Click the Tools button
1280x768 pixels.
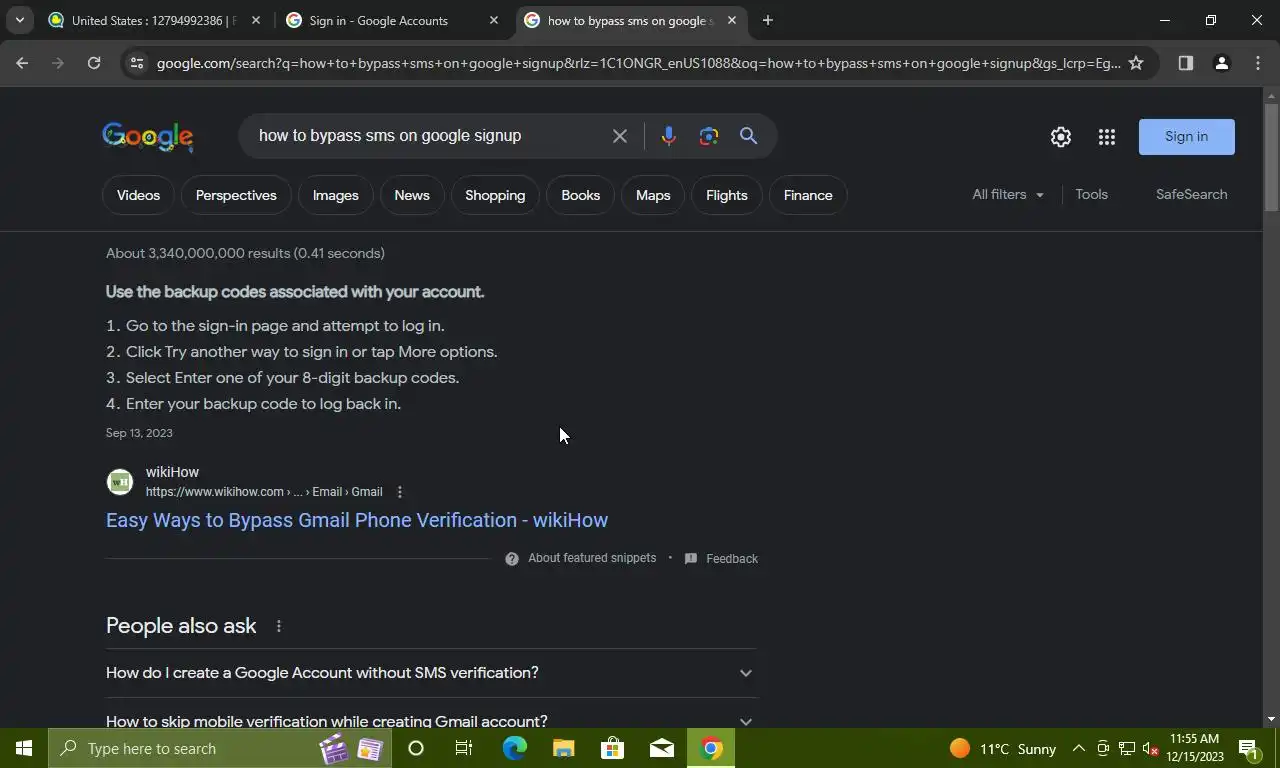[x=1091, y=195]
